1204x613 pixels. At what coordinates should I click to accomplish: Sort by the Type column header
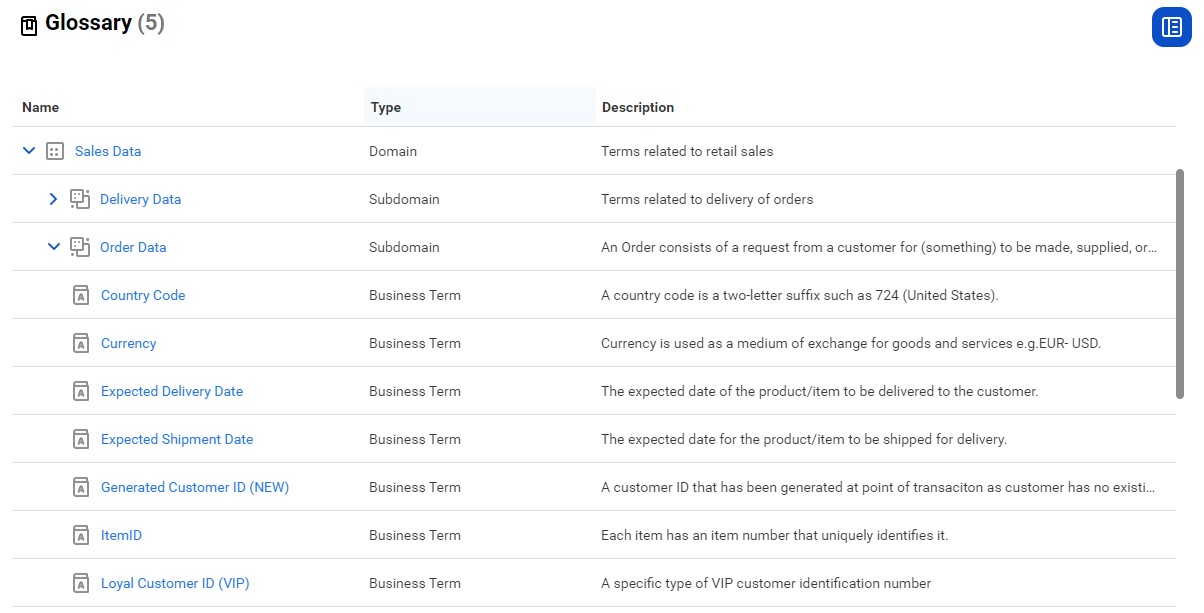386,107
